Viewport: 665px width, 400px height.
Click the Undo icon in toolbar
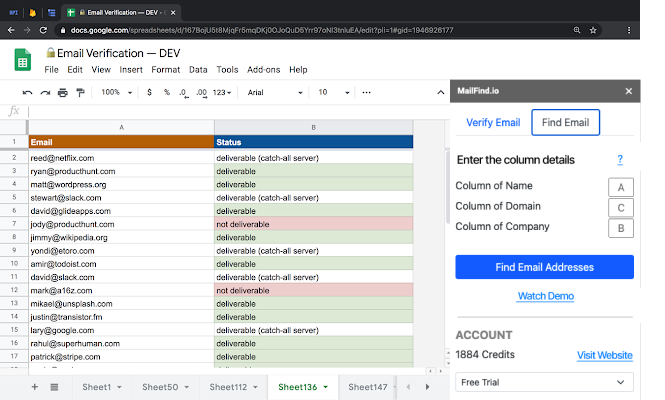point(28,92)
